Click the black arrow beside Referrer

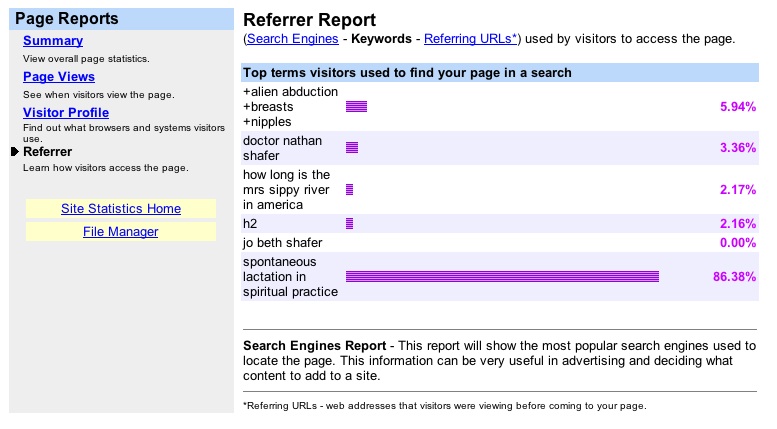[x=14, y=151]
